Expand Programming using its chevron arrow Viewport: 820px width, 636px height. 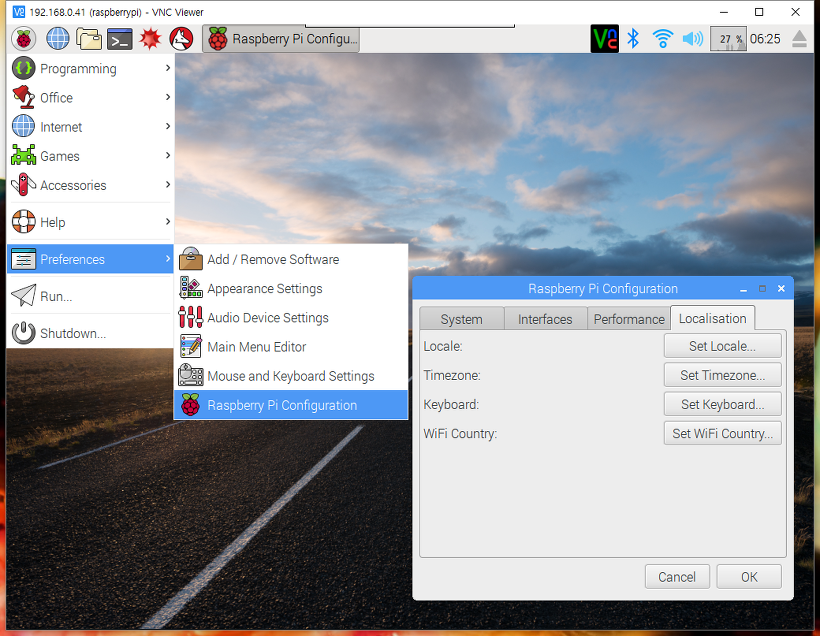click(168, 68)
